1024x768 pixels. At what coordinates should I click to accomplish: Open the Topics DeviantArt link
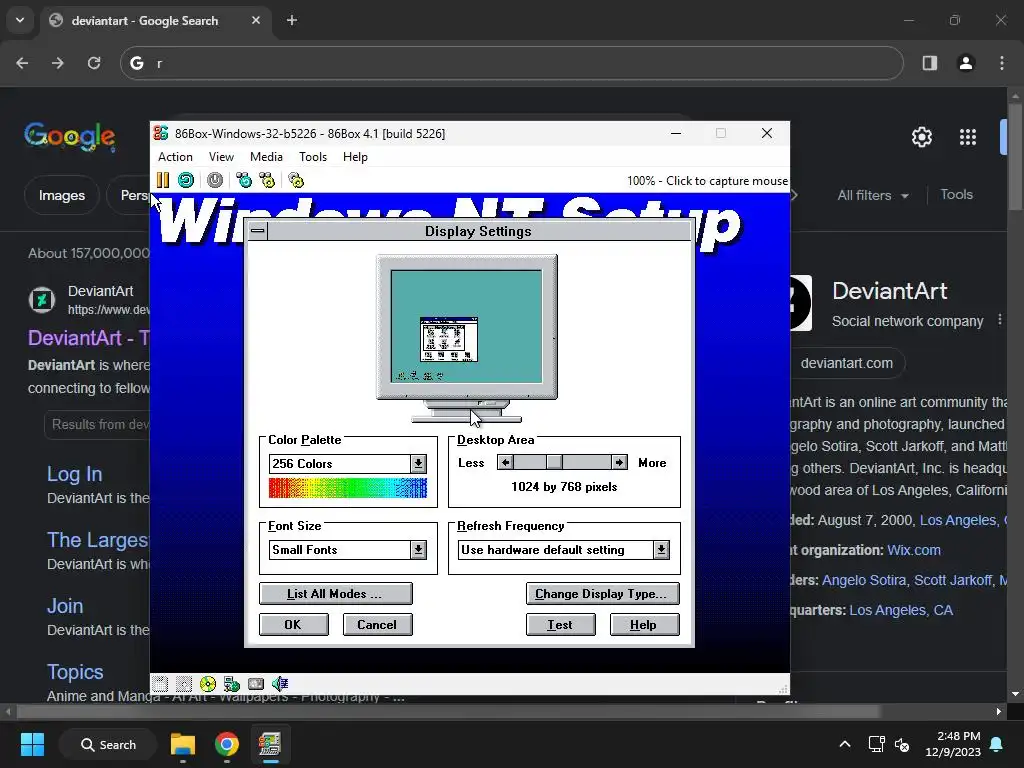click(75, 672)
